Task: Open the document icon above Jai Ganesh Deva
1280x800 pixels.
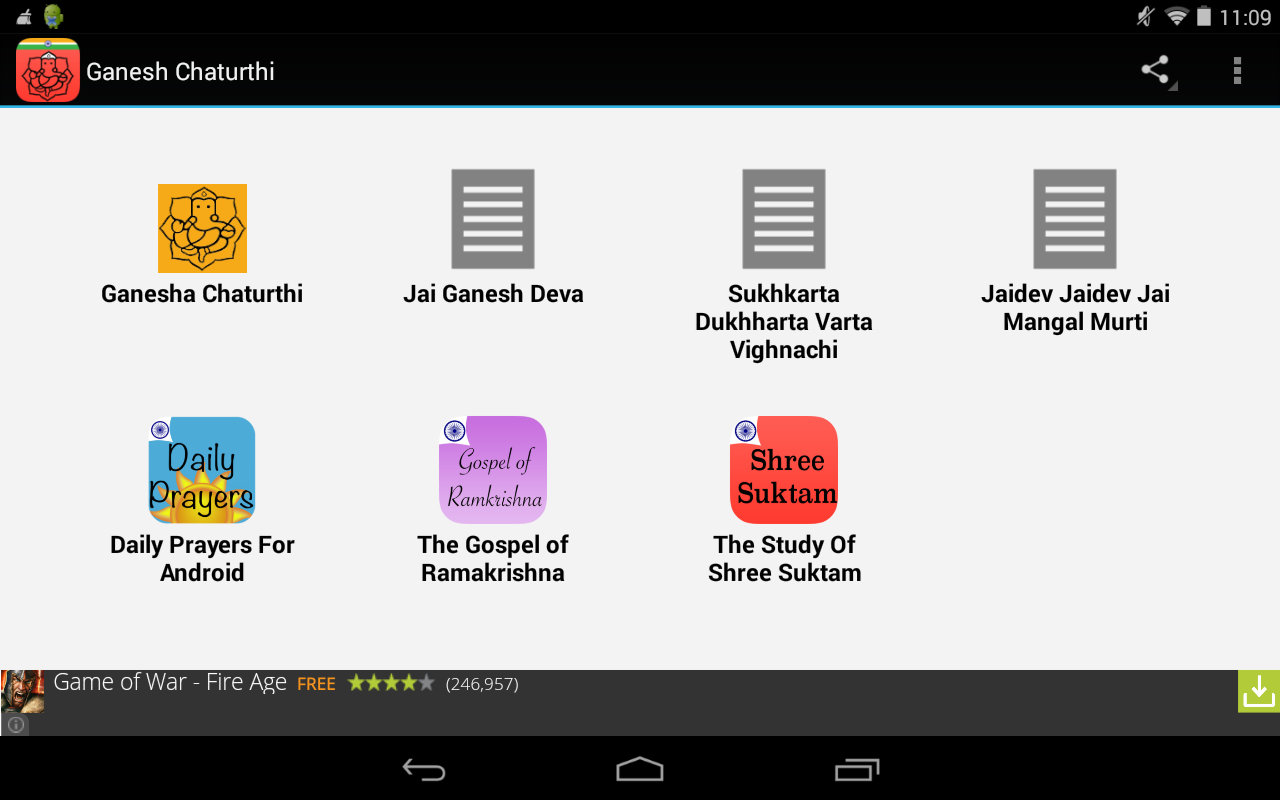Action: pos(493,219)
